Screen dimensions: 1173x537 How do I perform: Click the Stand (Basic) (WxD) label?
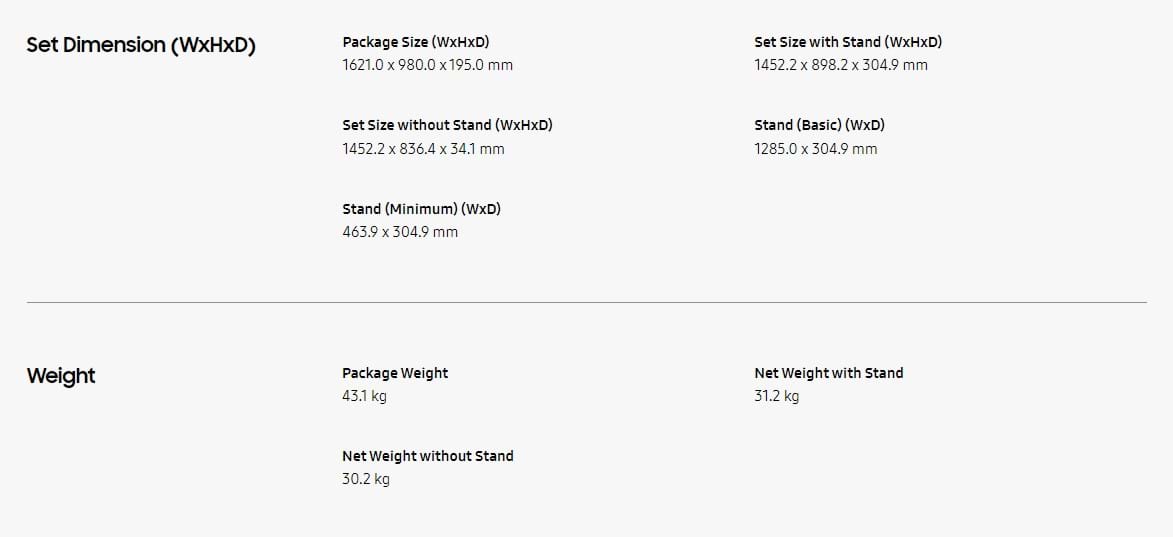pyautogui.click(x=819, y=125)
